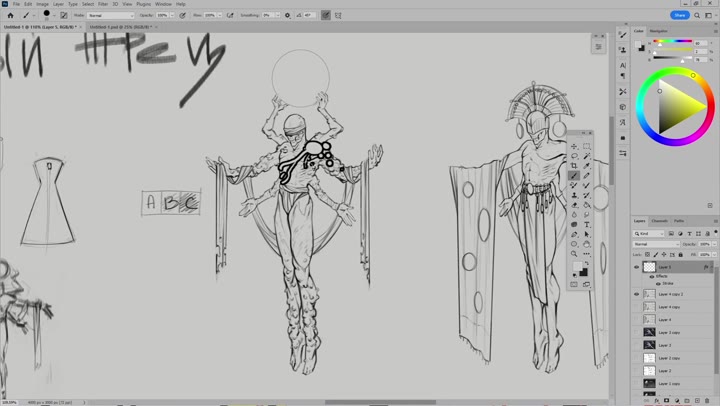This screenshot has width=720, height=406.
Task: Toggle pressure for size button in options bar
Action: click(326, 15)
